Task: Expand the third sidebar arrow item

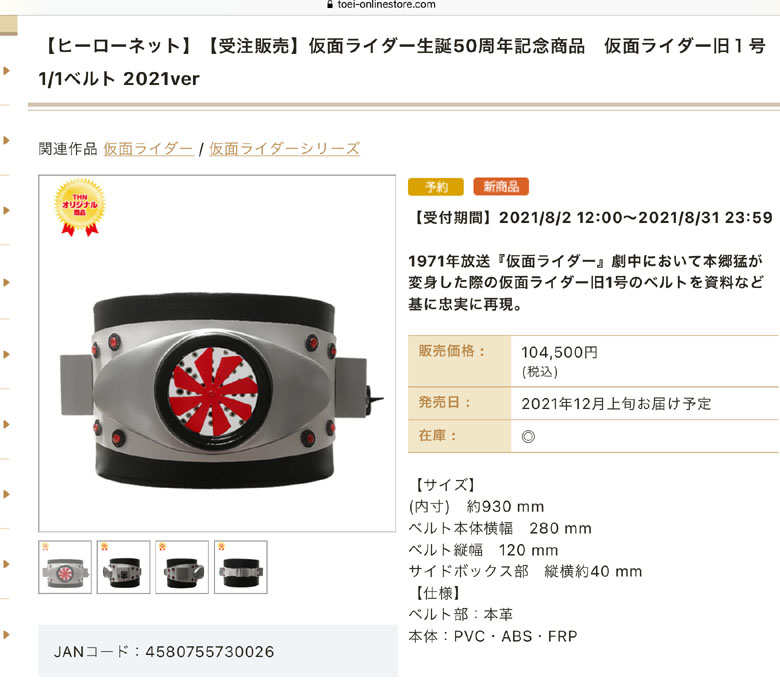Action: coord(6,210)
